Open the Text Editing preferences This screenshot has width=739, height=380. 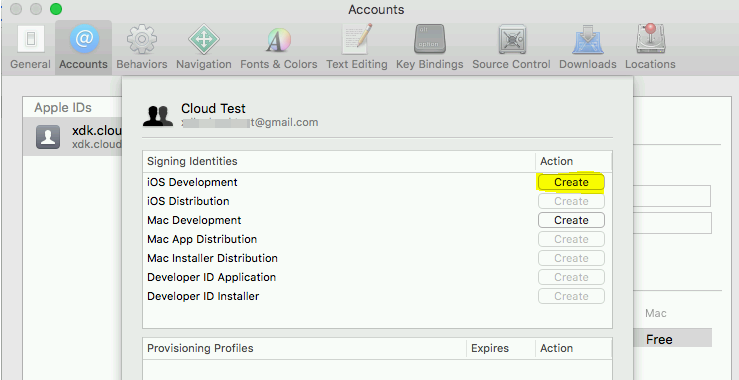pos(357,48)
